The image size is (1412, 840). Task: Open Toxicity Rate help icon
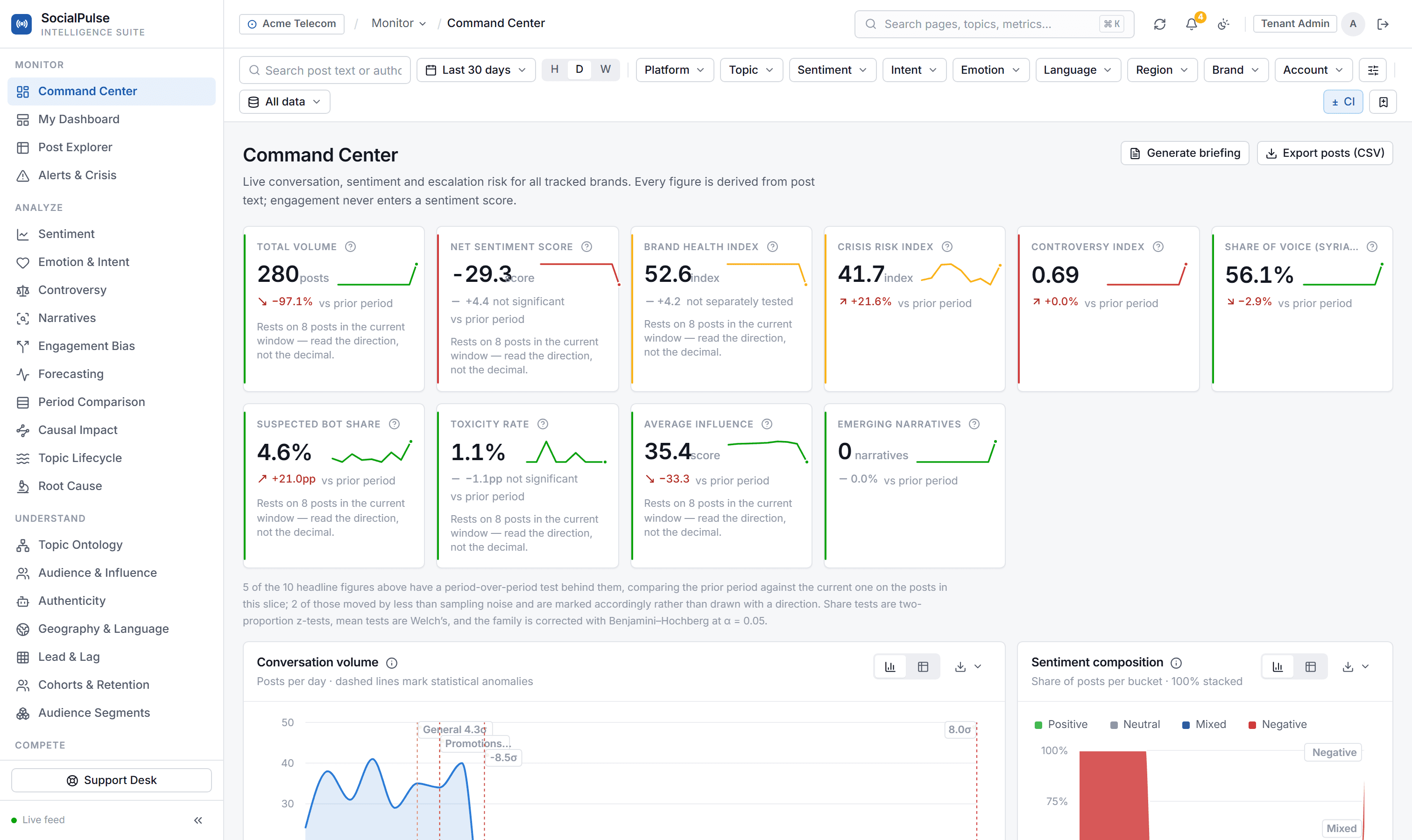543,424
